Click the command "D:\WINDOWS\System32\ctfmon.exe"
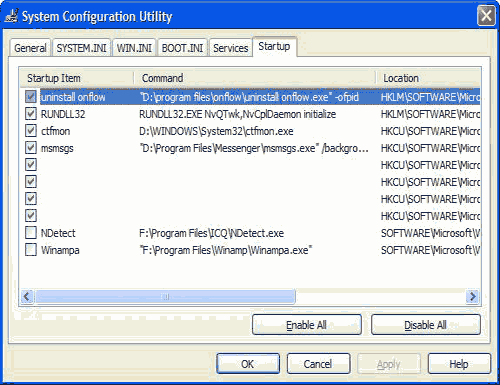This screenshot has width=500, height=385. click(216, 131)
